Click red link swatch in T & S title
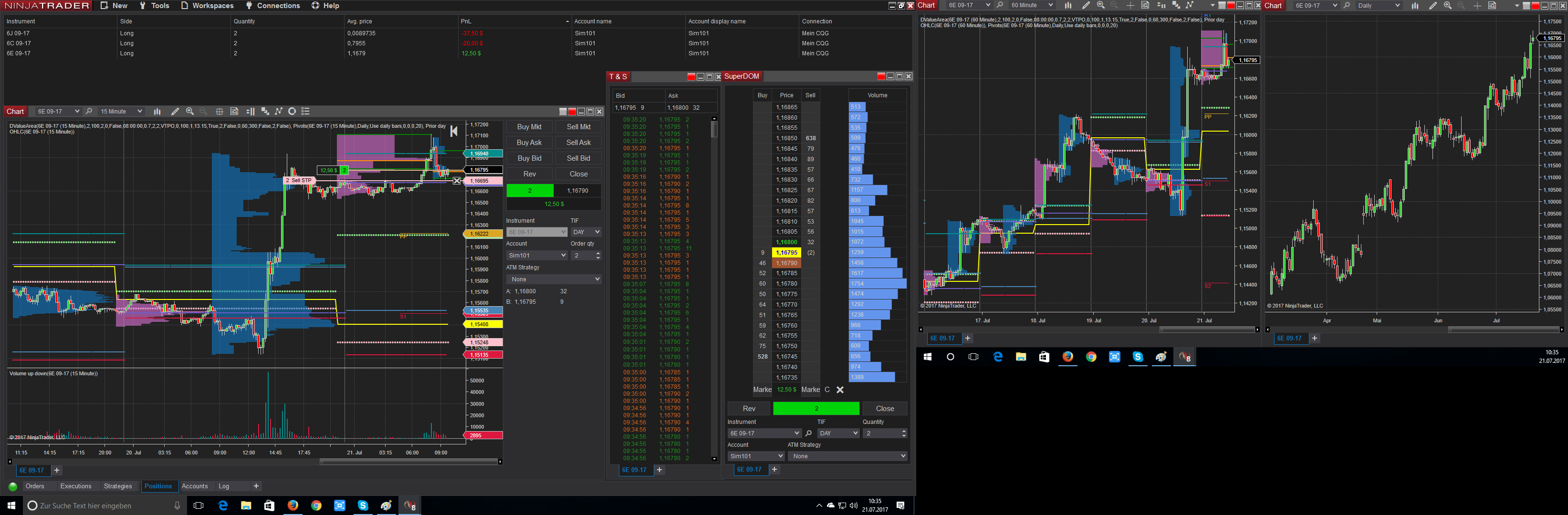The width and height of the screenshot is (1568, 515). [691, 77]
